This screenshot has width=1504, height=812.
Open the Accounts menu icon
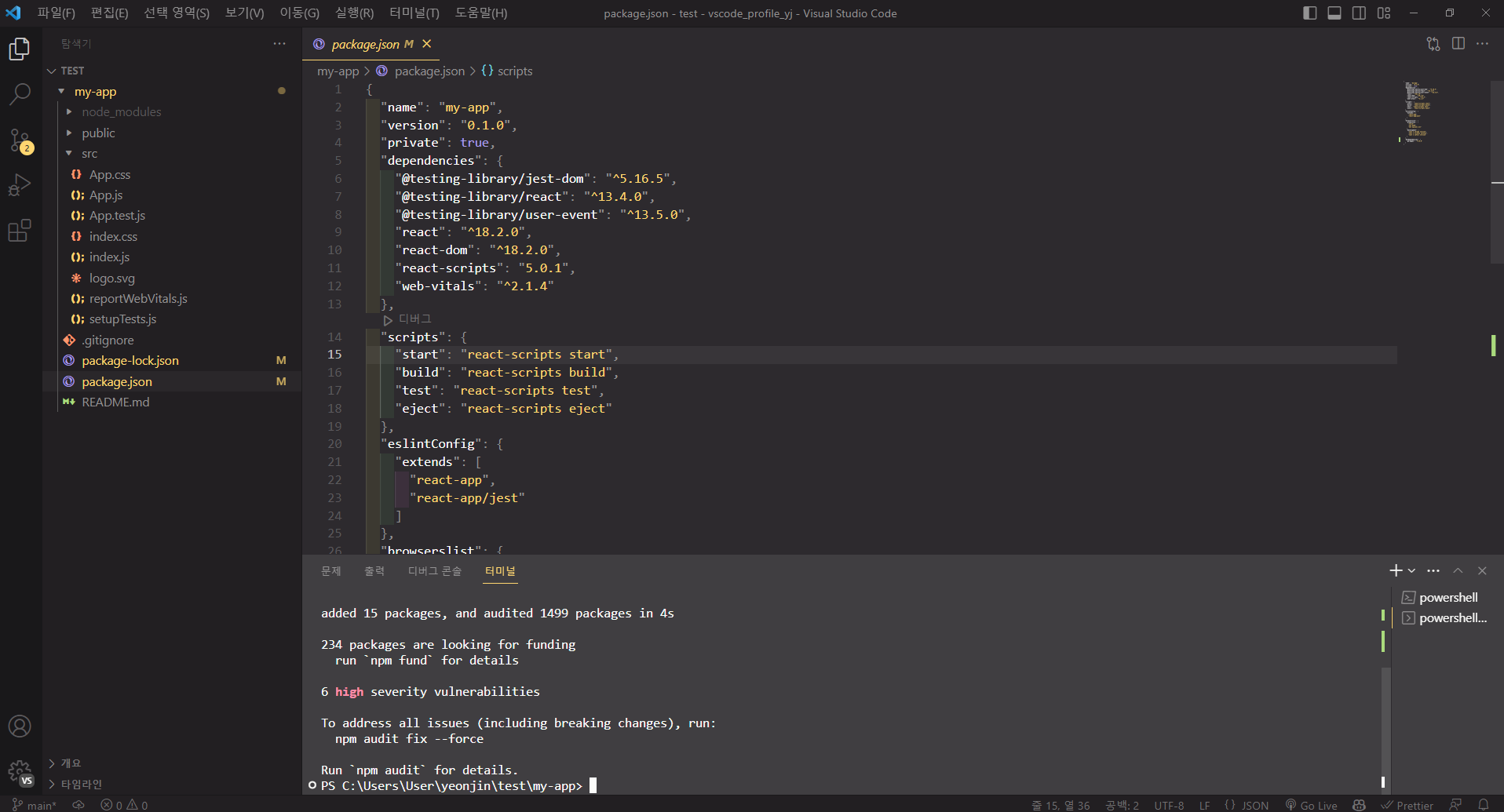click(20, 726)
